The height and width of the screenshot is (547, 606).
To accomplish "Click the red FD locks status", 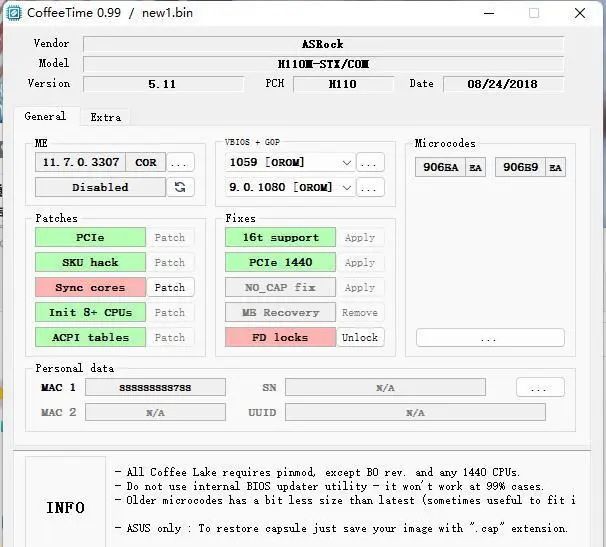I will coord(280,337).
